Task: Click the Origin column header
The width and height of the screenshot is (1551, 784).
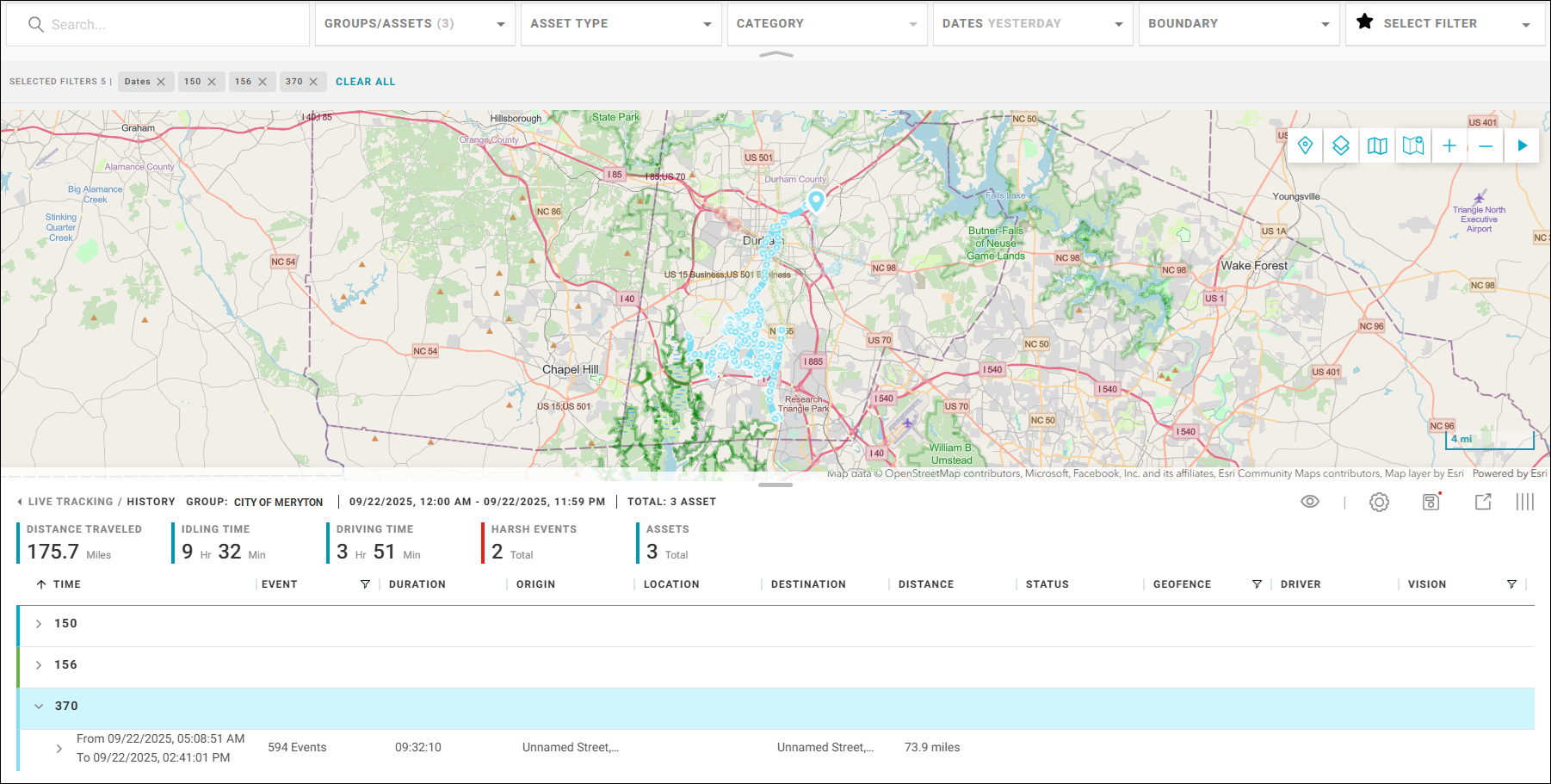Action: (536, 584)
